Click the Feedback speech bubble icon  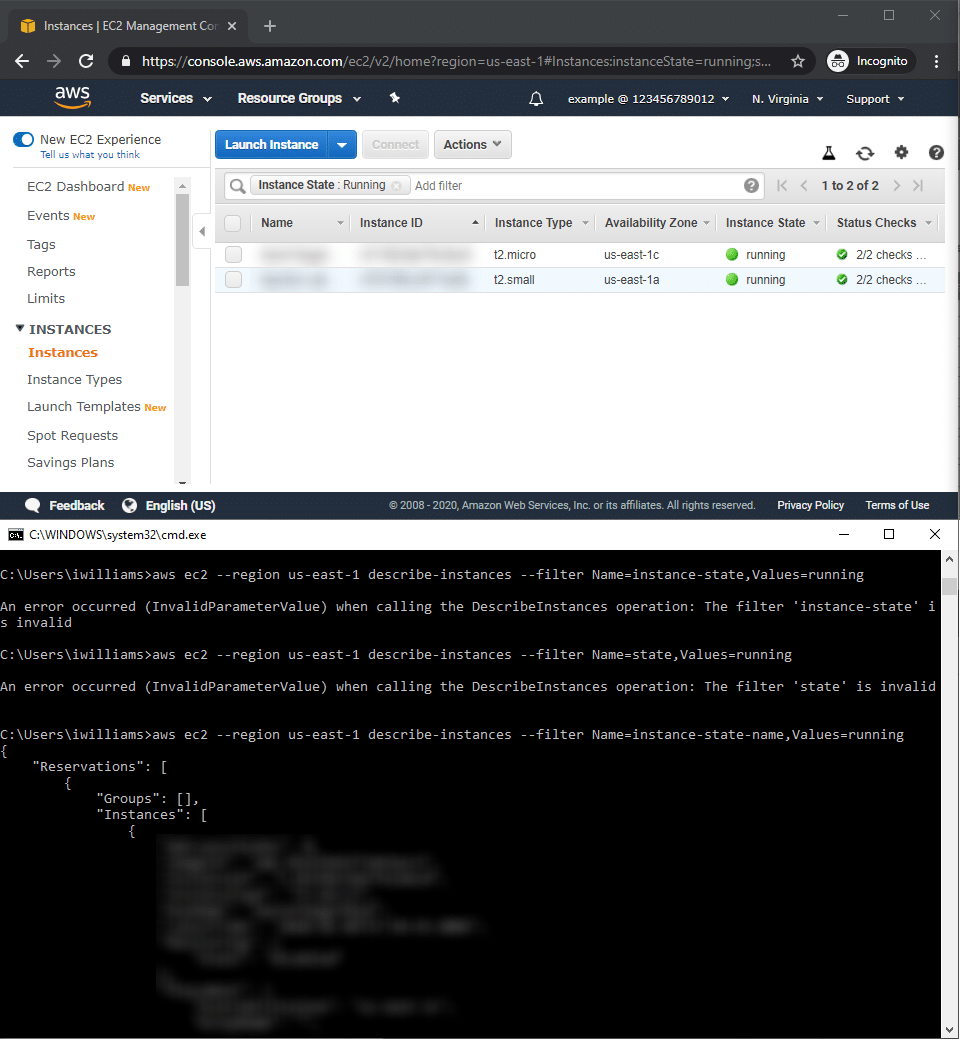(x=33, y=505)
